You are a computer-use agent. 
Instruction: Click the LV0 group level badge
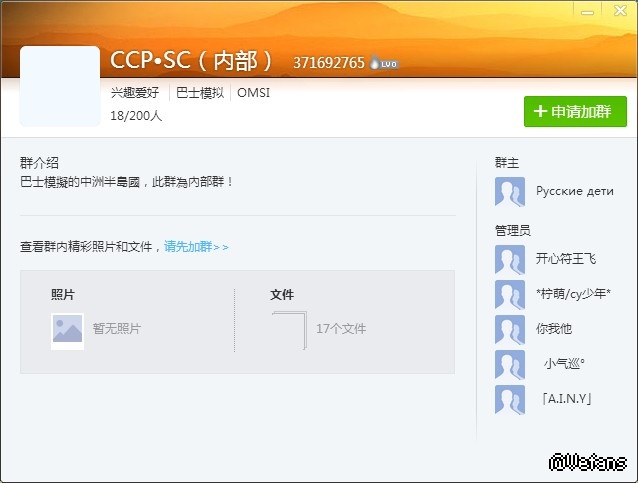[x=384, y=63]
